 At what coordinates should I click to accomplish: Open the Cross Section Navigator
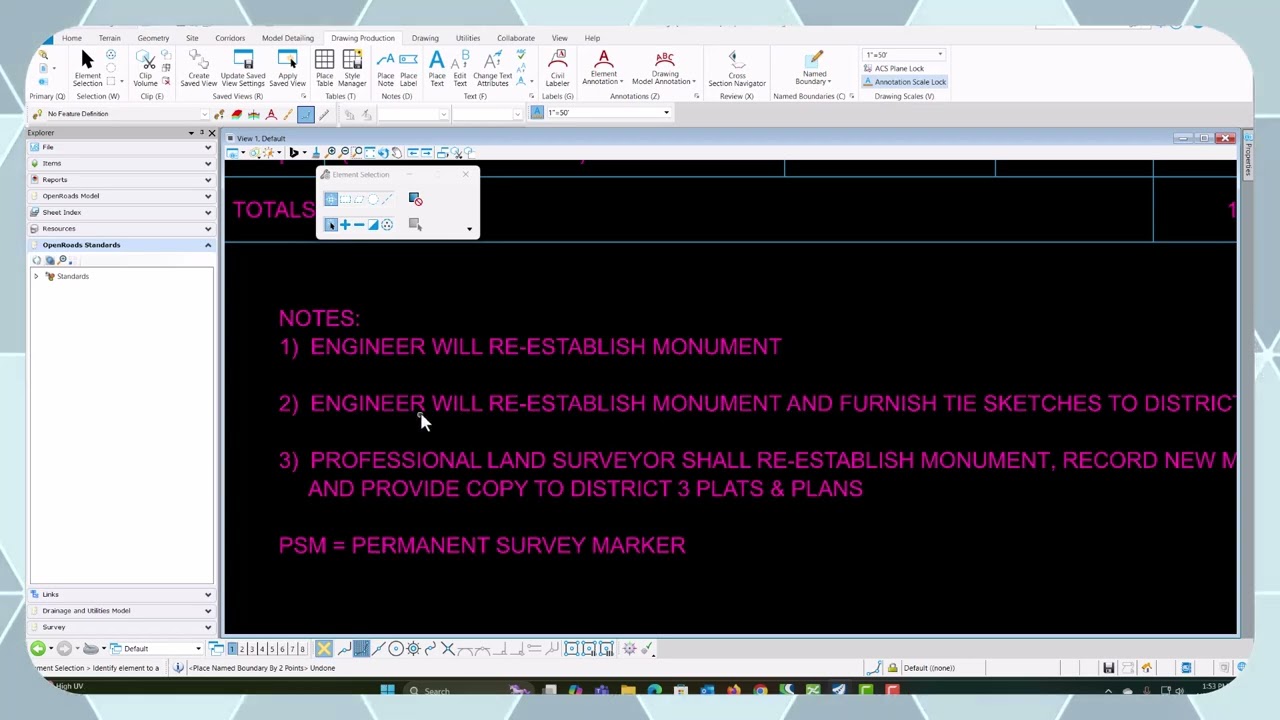tap(737, 68)
